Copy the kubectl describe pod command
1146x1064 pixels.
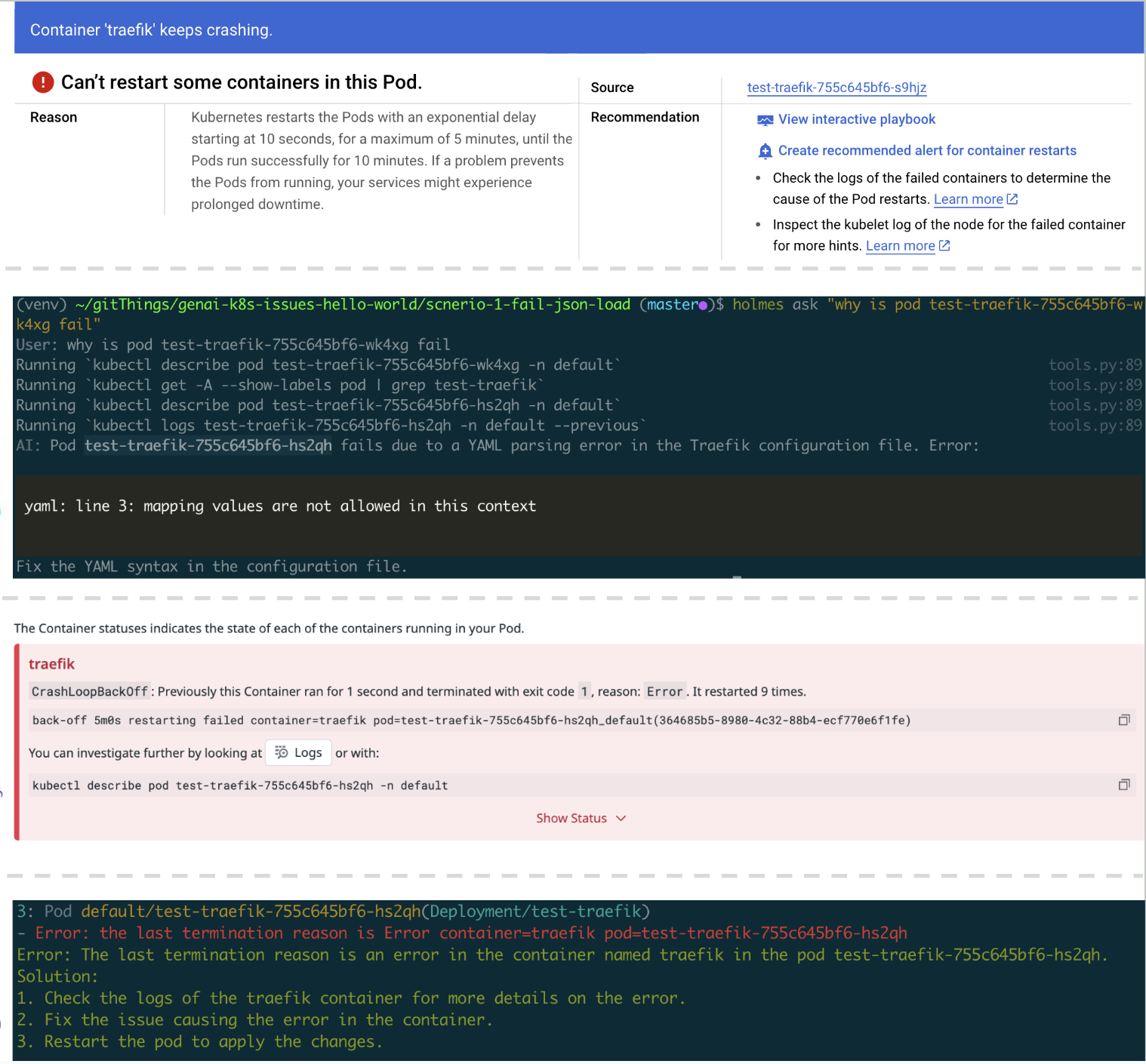click(x=1123, y=785)
